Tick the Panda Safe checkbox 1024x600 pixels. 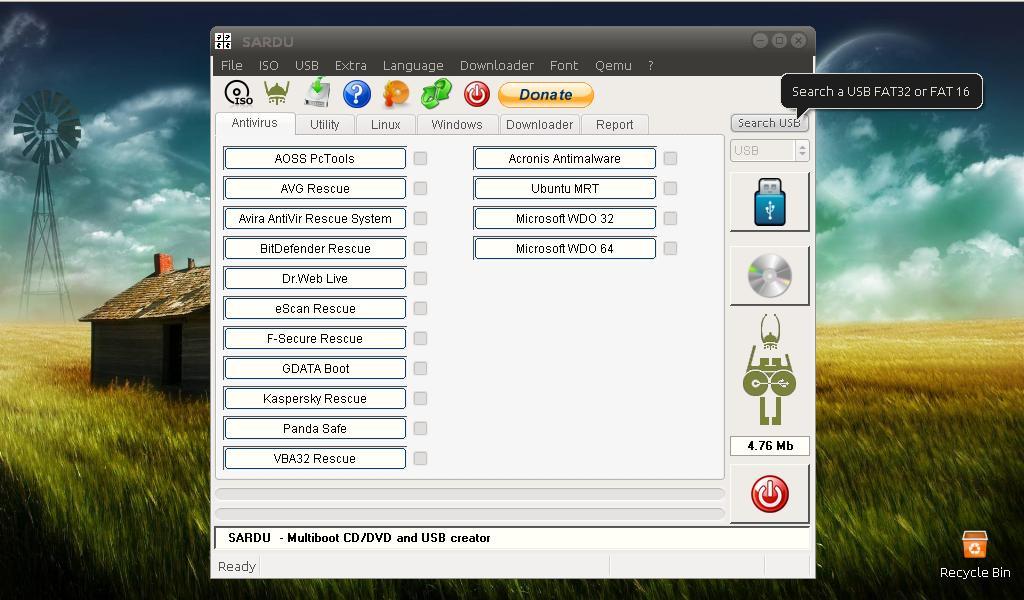pyautogui.click(x=421, y=428)
